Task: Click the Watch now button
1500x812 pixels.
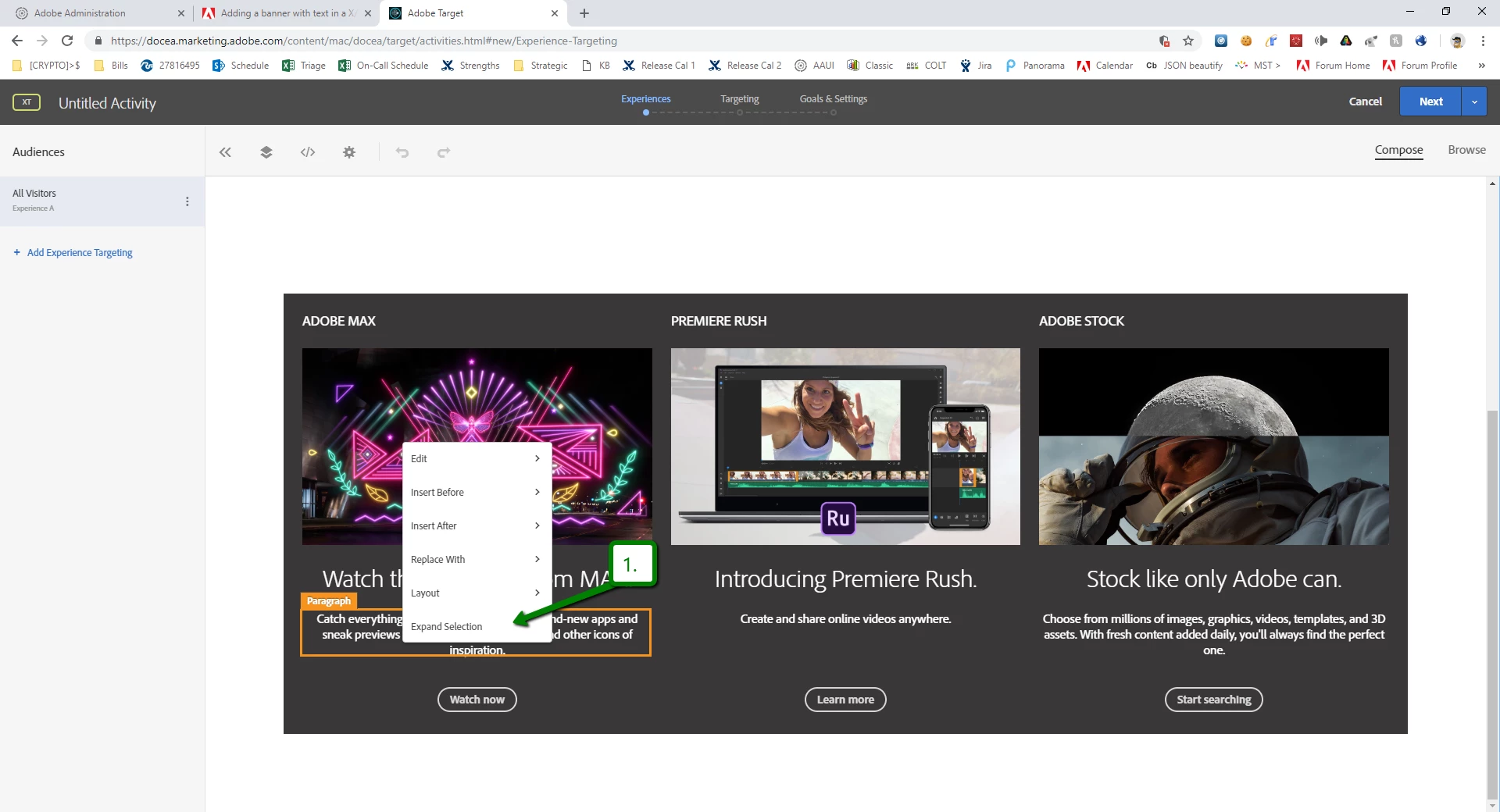Action: click(x=477, y=700)
